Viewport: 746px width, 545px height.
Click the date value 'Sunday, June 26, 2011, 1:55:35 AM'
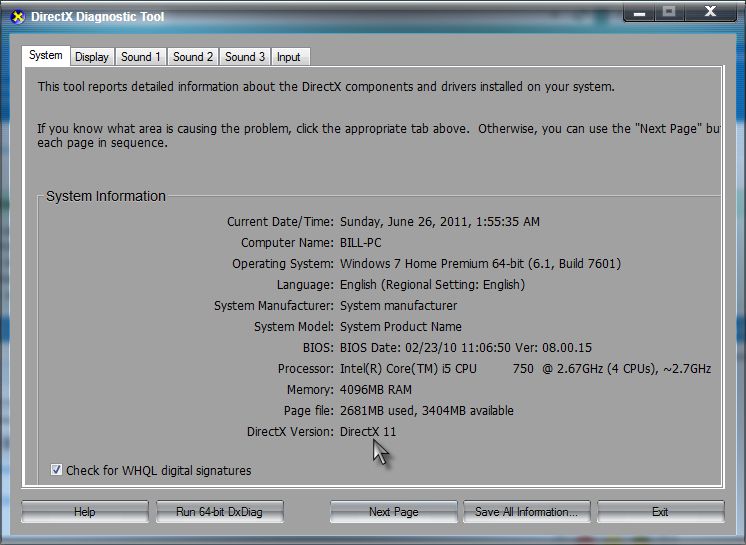pos(440,222)
